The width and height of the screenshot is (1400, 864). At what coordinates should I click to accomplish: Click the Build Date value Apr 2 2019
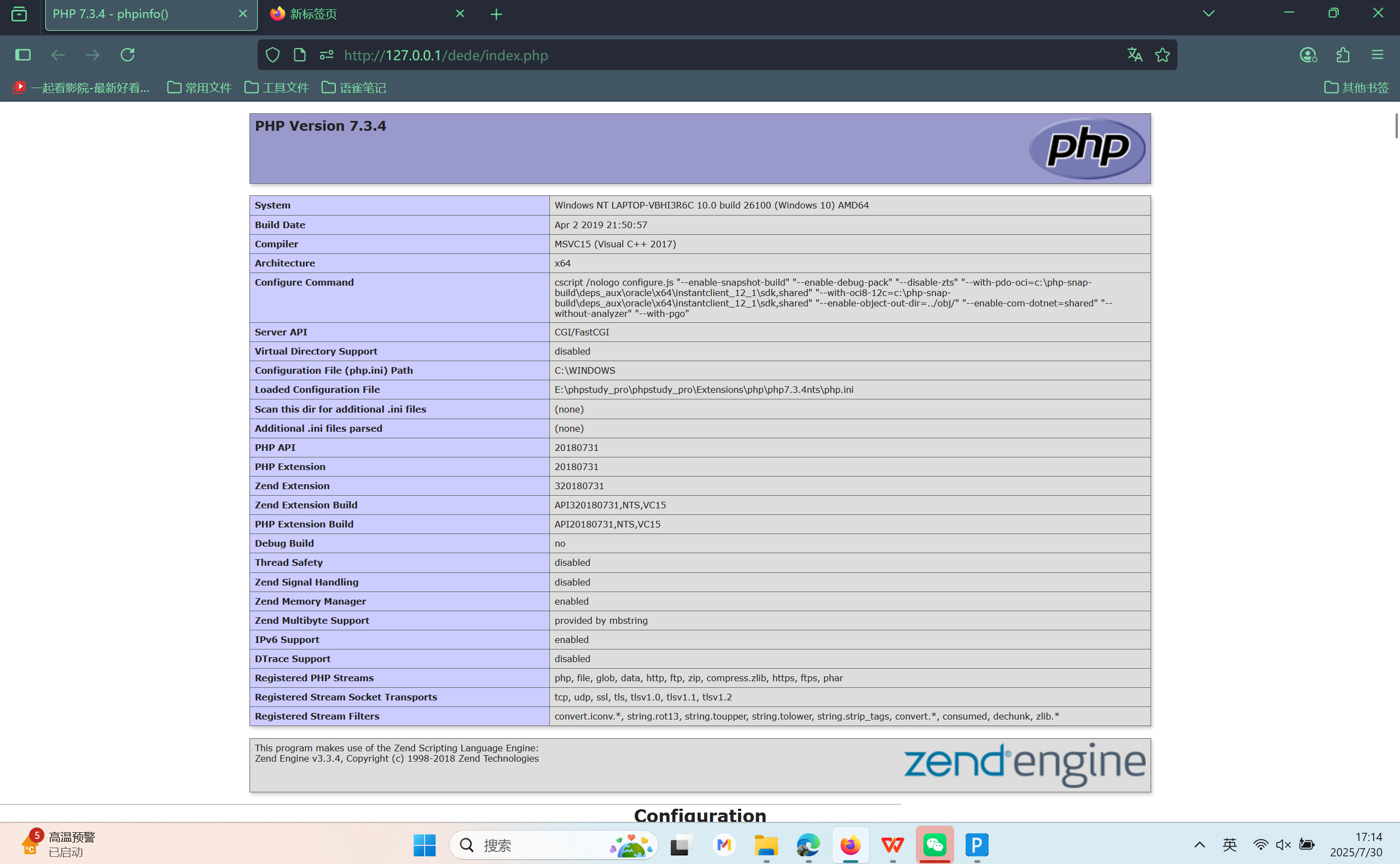[x=600, y=224]
